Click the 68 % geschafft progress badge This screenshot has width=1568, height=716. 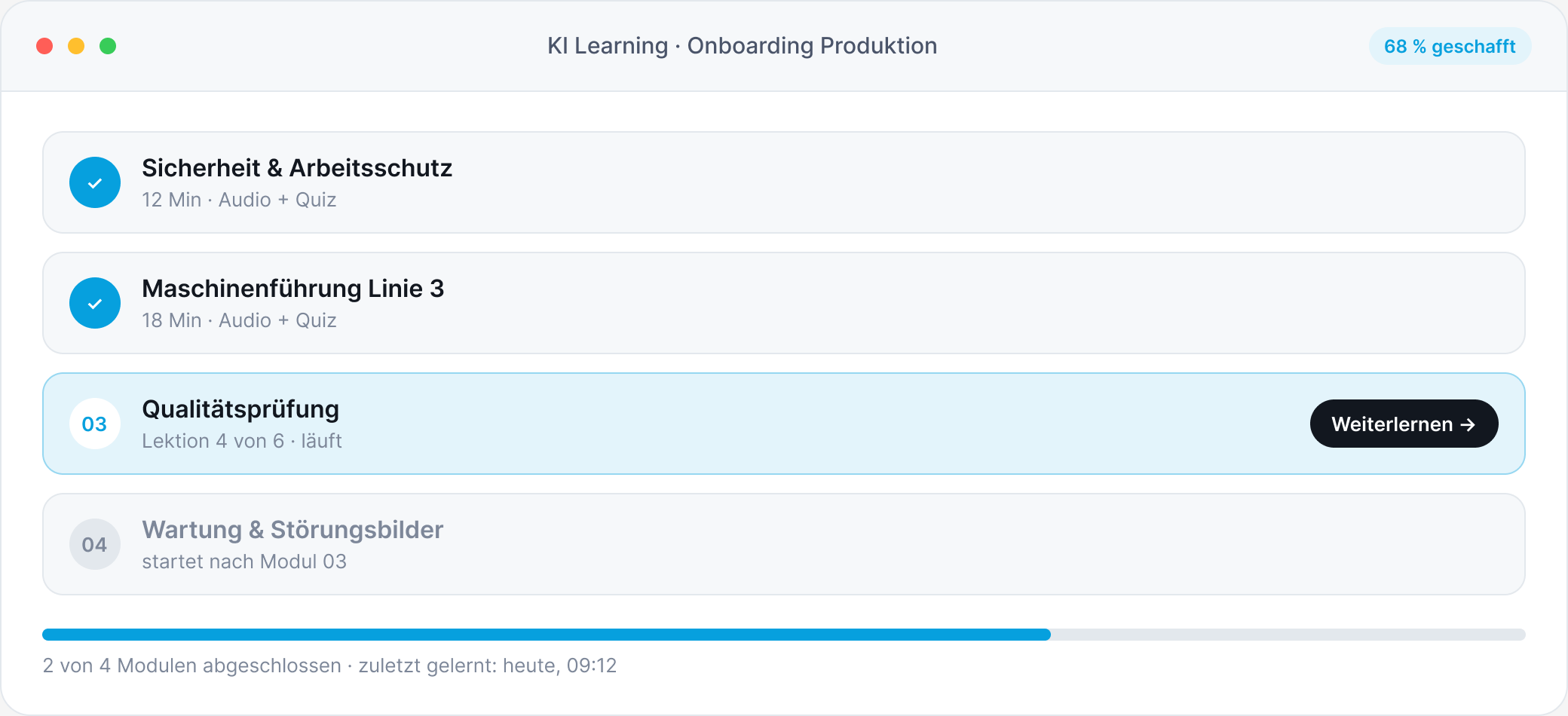coord(1450,46)
